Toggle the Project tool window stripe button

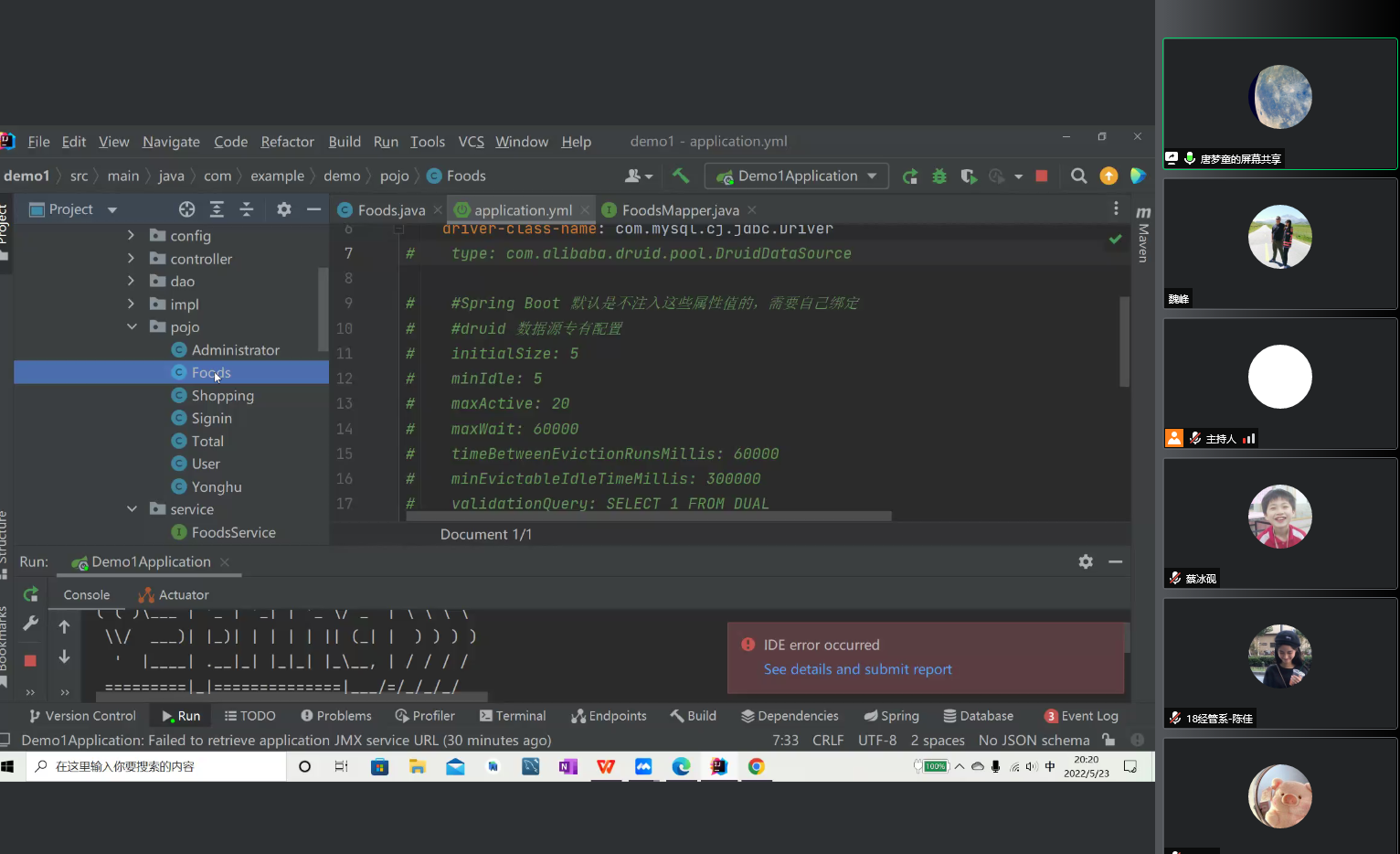[x=5, y=227]
